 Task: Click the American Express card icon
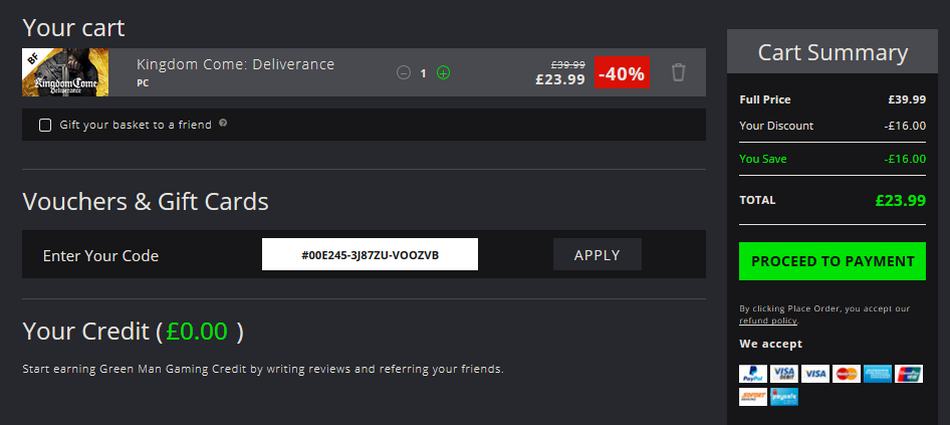point(877,373)
